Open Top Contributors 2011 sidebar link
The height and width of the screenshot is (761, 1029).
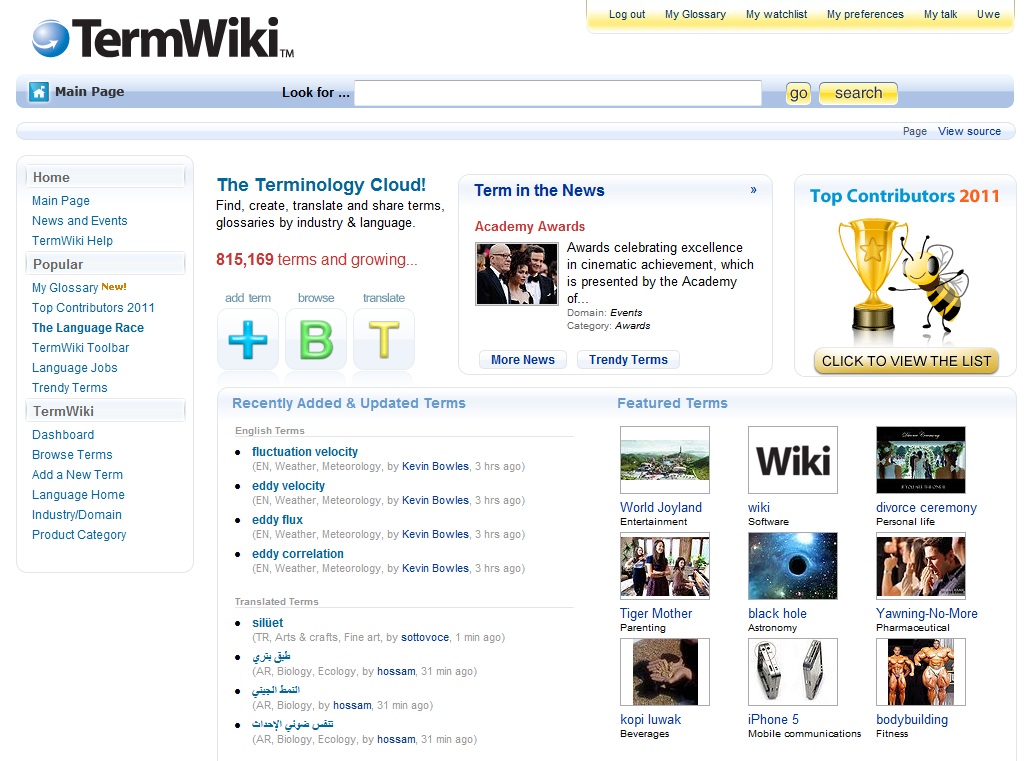click(x=93, y=308)
